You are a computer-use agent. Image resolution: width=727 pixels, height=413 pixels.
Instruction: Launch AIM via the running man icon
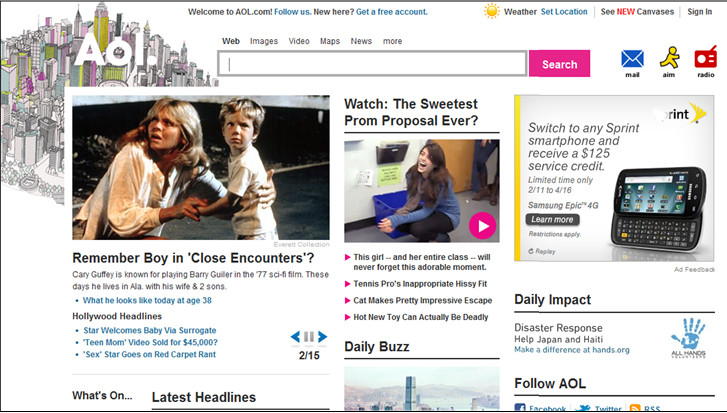coord(669,59)
